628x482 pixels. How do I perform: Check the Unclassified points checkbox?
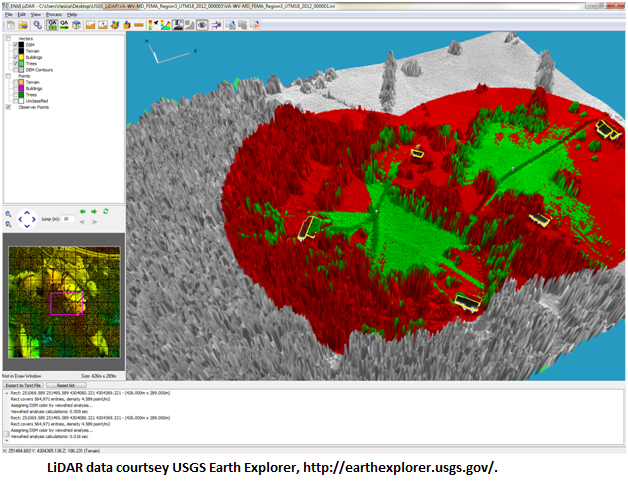(15, 101)
